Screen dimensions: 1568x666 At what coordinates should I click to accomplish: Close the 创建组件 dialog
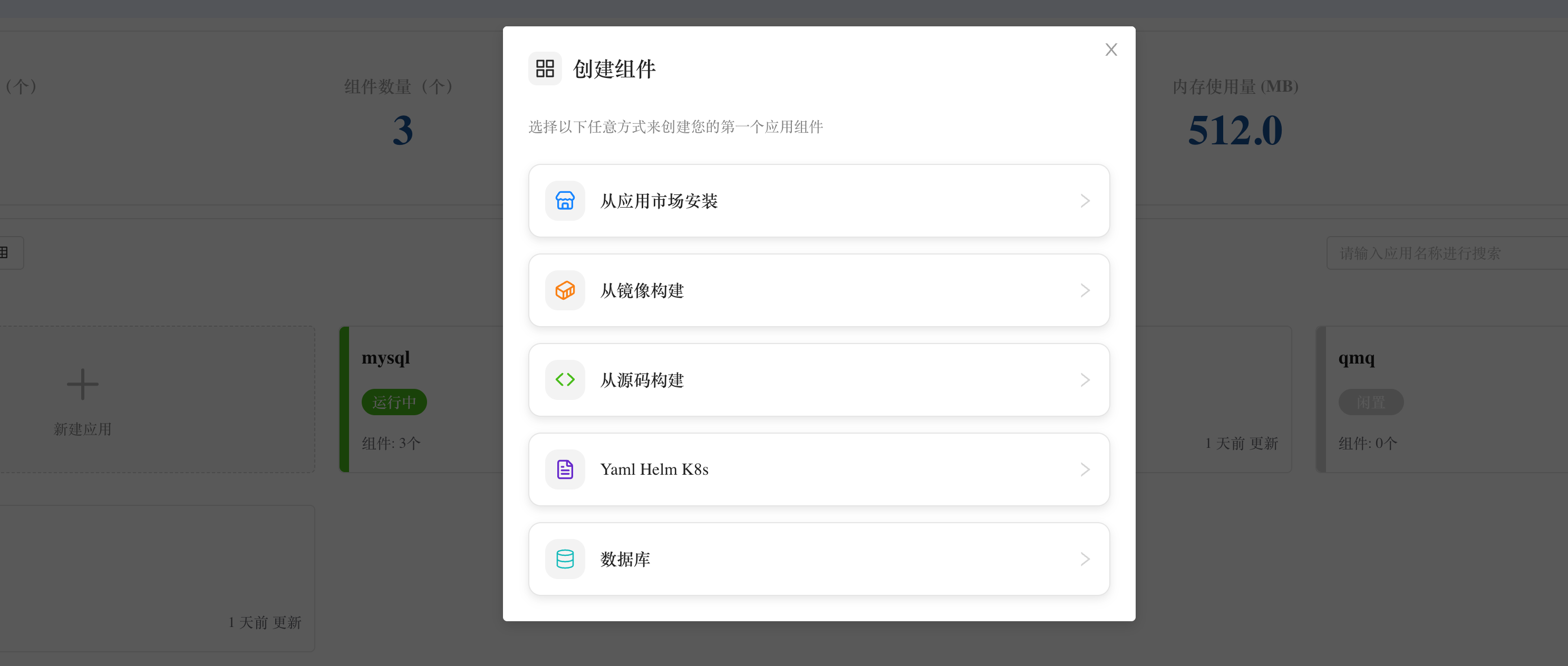point(1111,50)
